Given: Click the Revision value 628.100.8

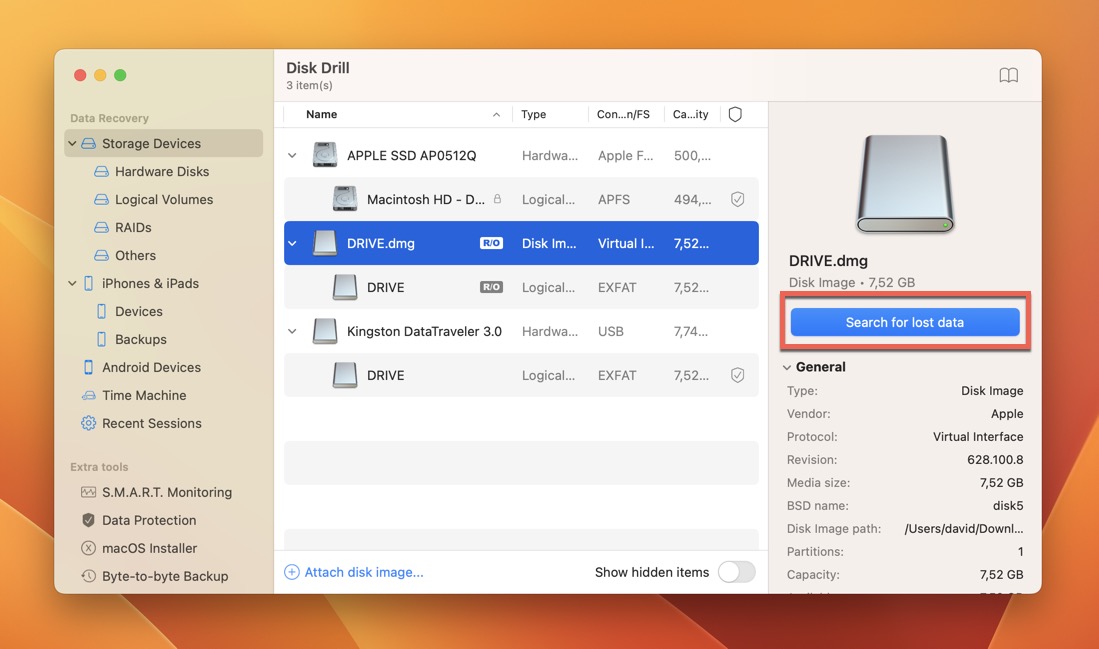Looking at the screenshot, I should click(995, 460).
